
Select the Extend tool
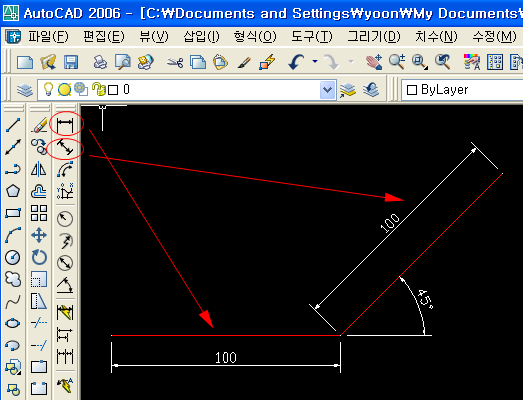tap(39, 345)
